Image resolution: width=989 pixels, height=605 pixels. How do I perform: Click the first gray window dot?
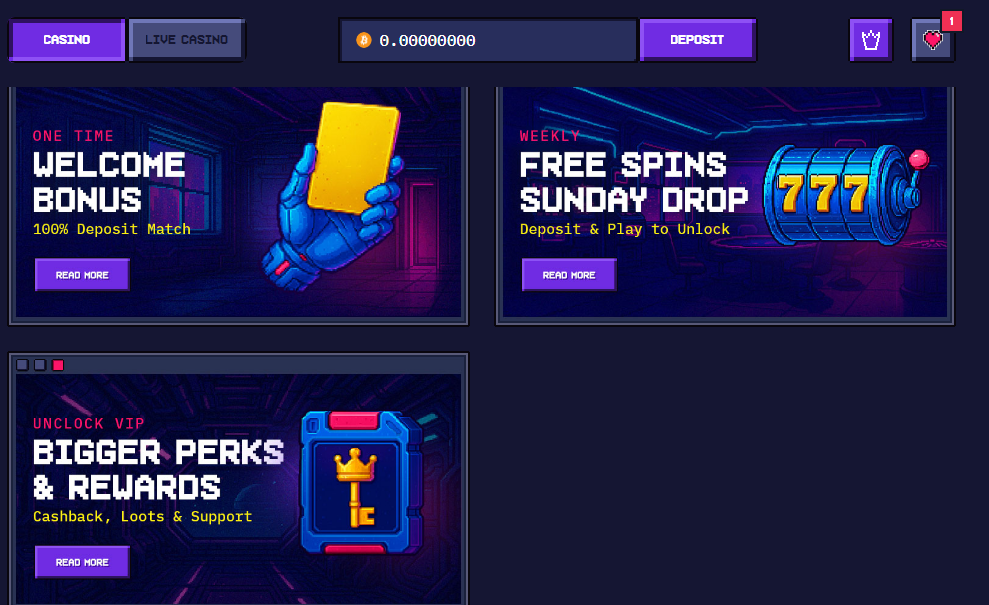(22, 365)
